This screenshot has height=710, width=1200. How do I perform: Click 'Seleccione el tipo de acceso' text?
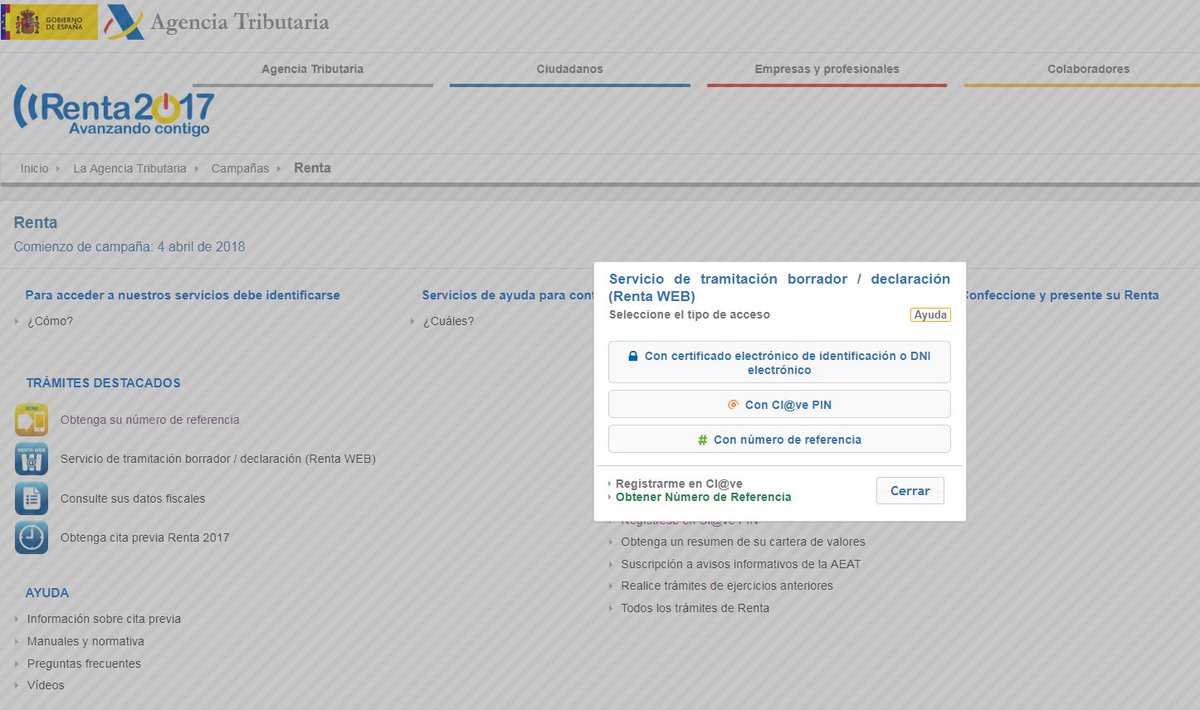pyautogui.click(x=689, y=314)
